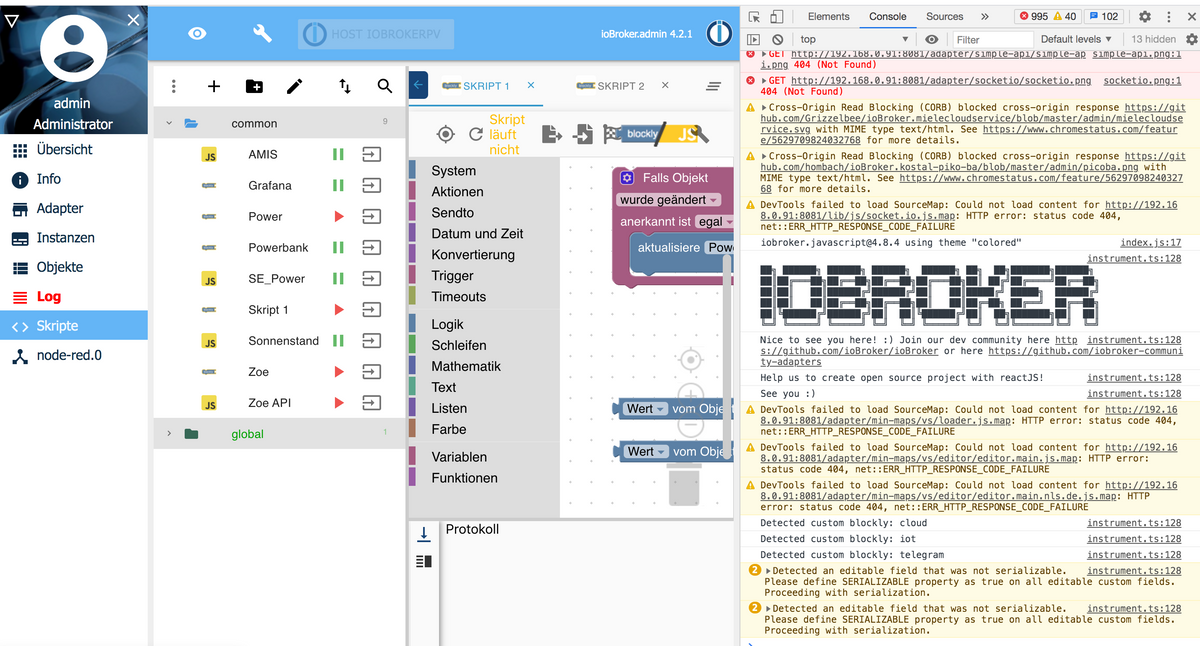The width and height of the screenshot is (1200, 646).
Task: Click the locate-script target icon in editor toolbar
Action: coord(446,134)
